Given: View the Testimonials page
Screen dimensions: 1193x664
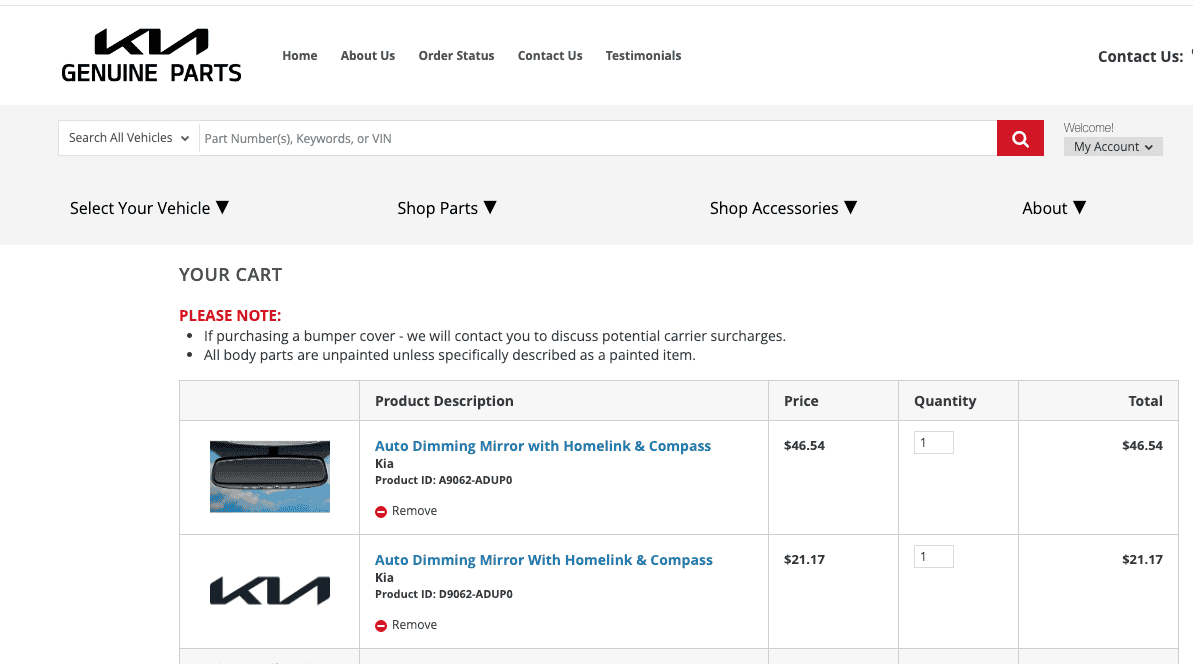Looking at the screenshot, I should coord(643,56).
